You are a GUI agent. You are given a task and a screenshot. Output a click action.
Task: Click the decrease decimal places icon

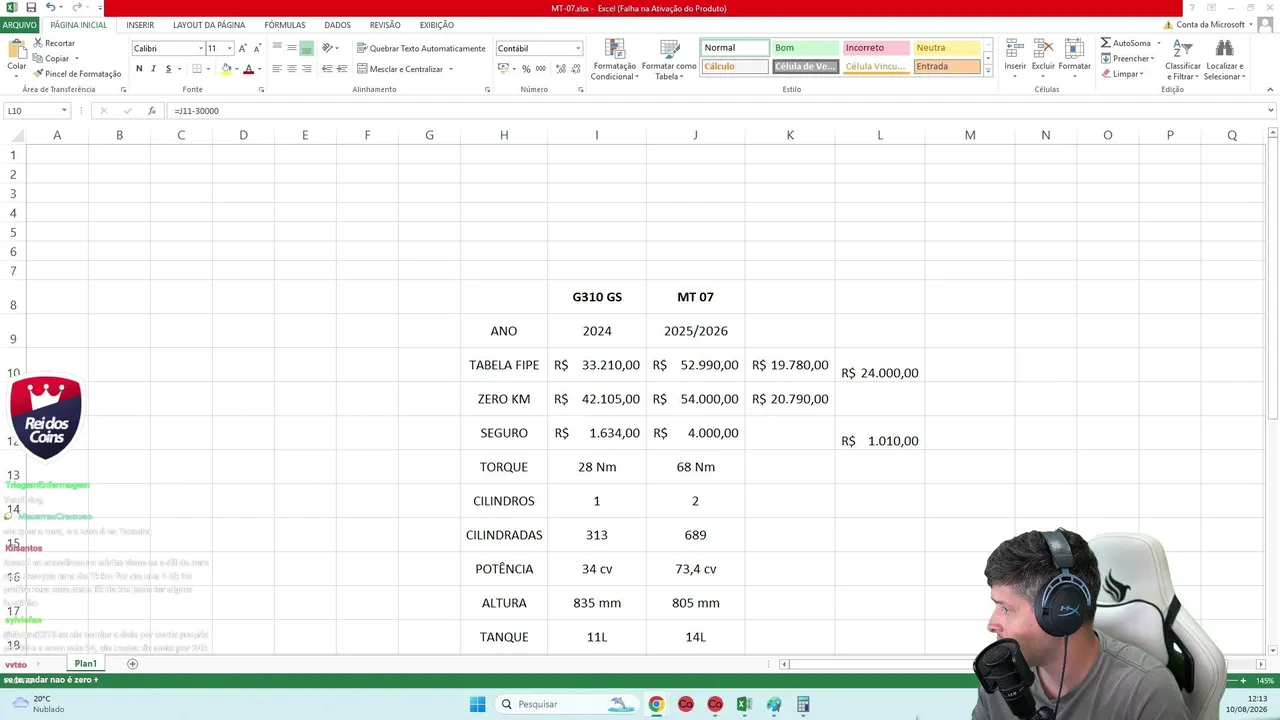(576, 69)
